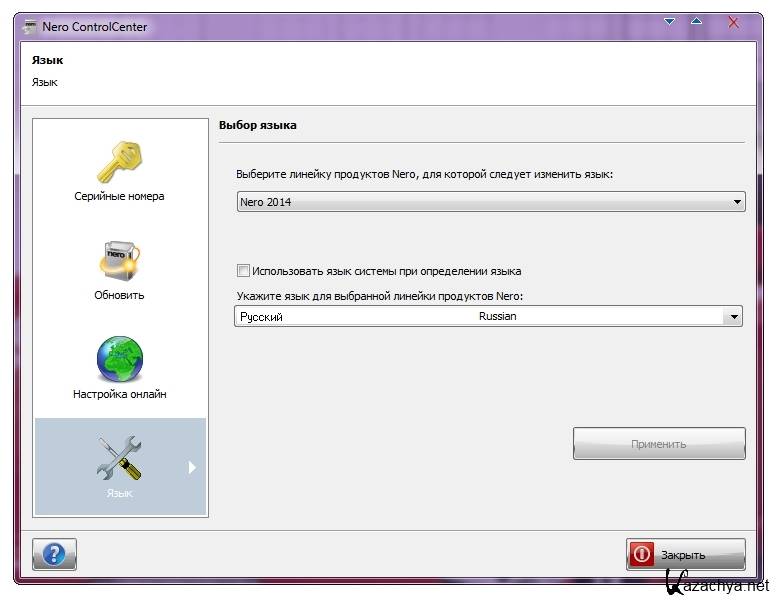Go to the 'Обновить' section label
This screenshot has height=604, width=781.
tap(119, 295)
